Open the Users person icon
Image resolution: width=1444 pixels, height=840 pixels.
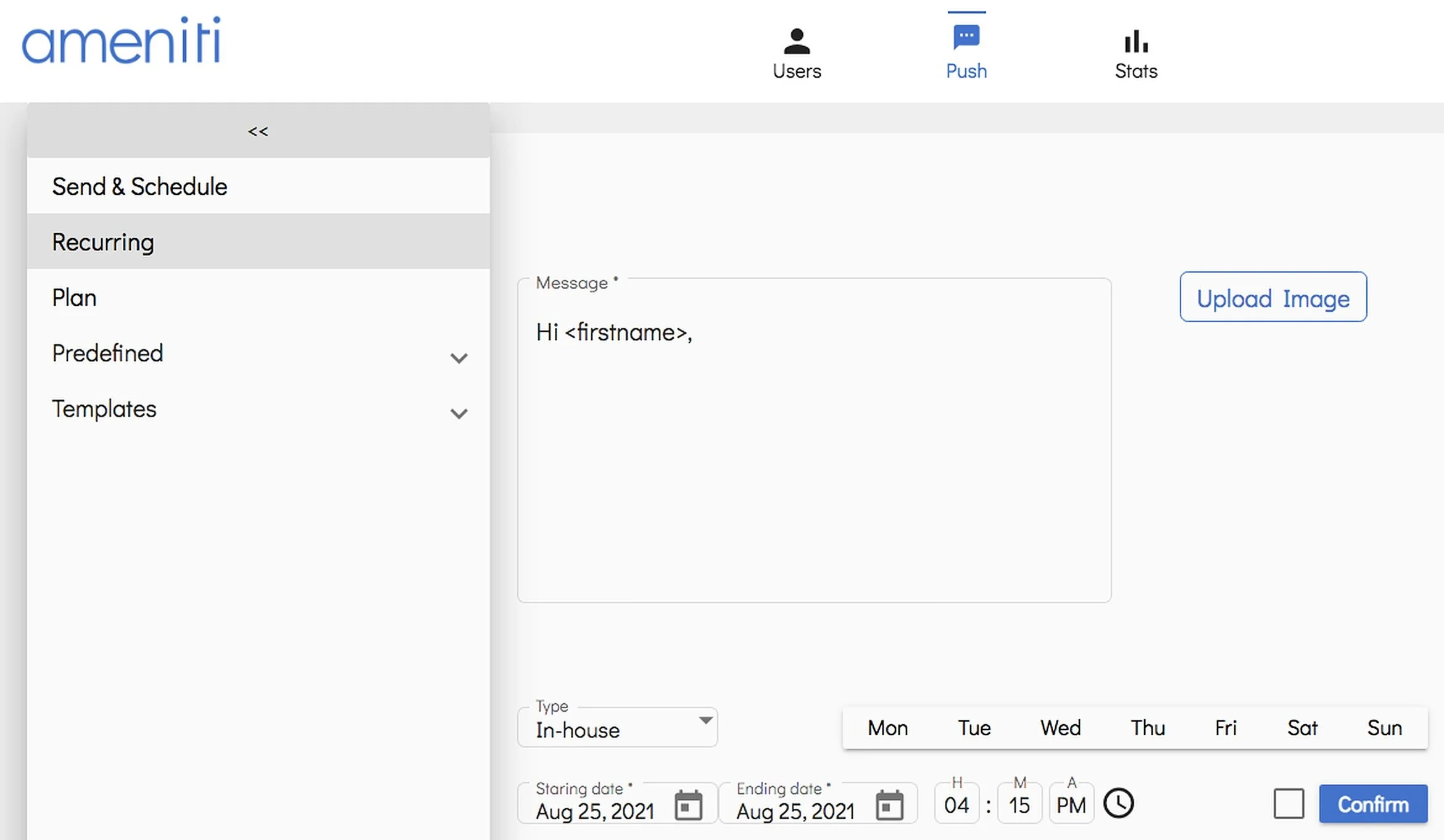[796, 42]
